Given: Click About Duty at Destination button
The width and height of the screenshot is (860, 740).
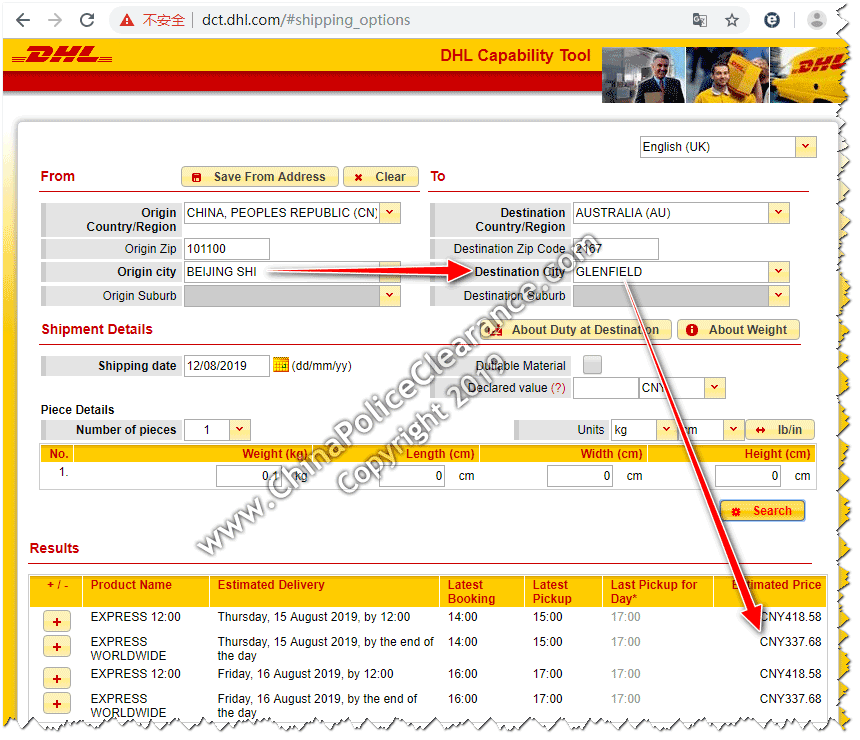Looking at the screenshot, I should tap(576, 330).
